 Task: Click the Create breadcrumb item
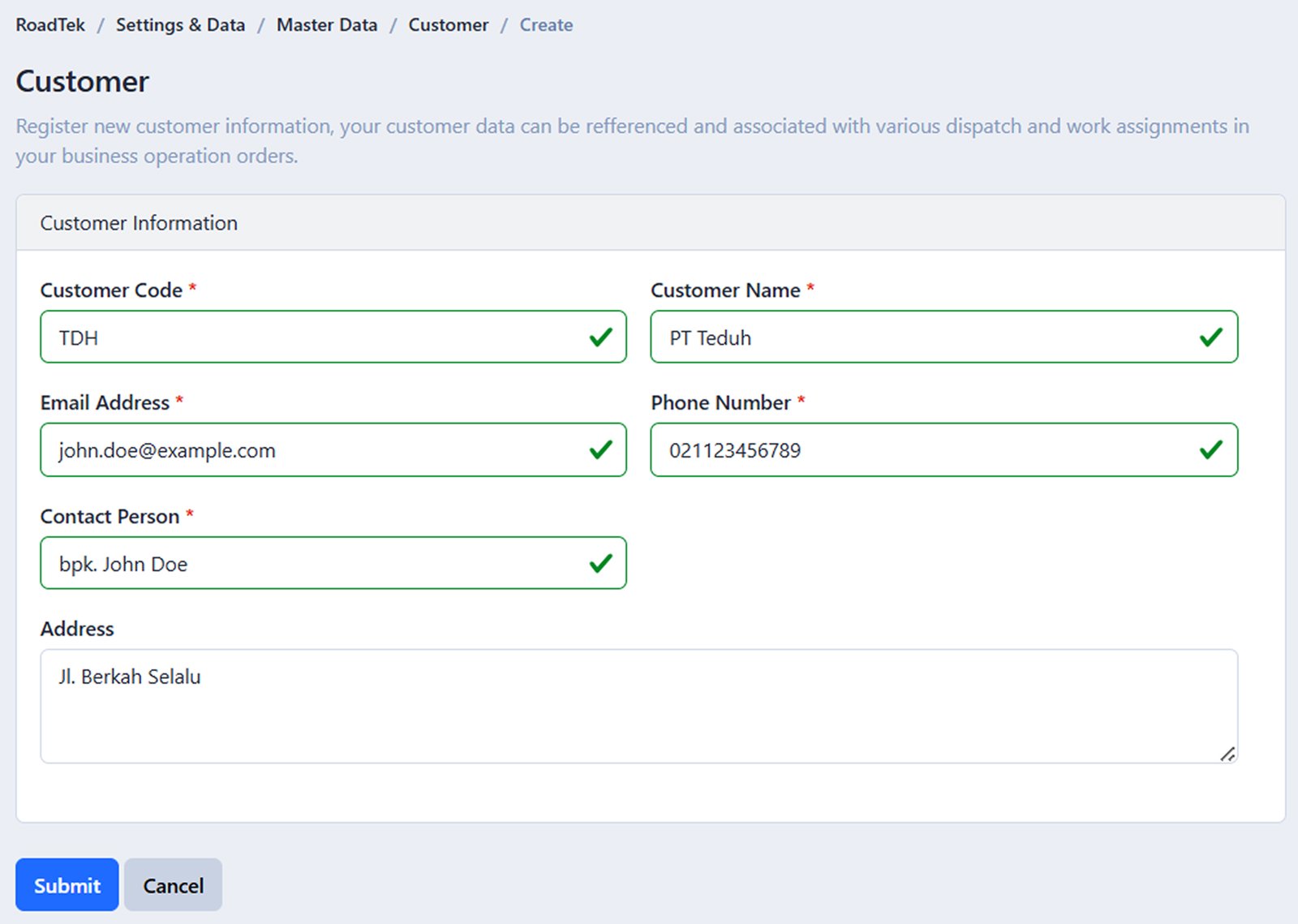tap(546, 25)
